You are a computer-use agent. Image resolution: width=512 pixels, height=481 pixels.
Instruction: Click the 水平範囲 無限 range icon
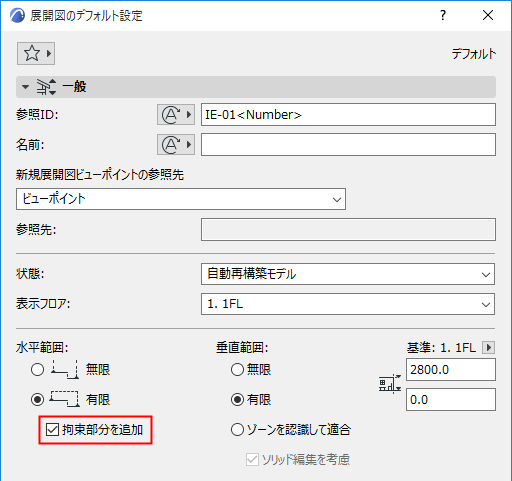65,369
